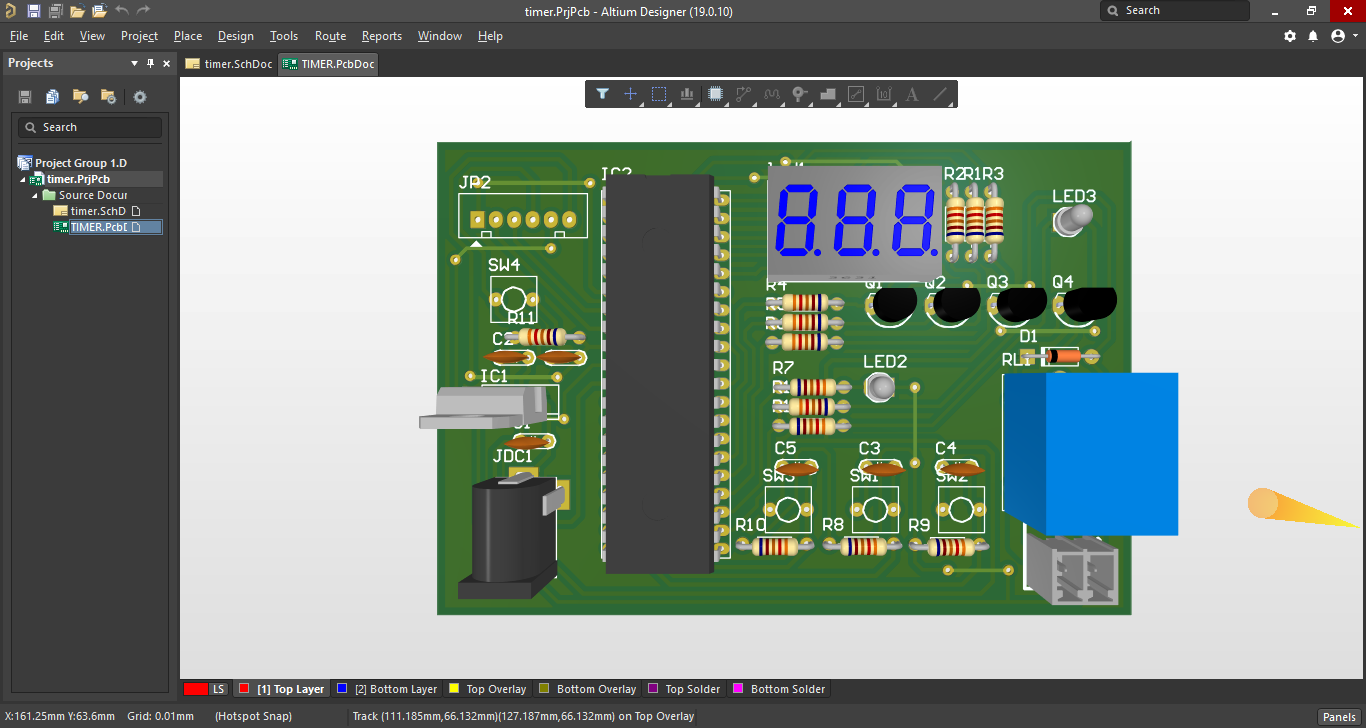Select the Interactive Length Tuning tool
Image resolution: width=1366 pixels, height=728 pixels.
(x=771, y=94)
